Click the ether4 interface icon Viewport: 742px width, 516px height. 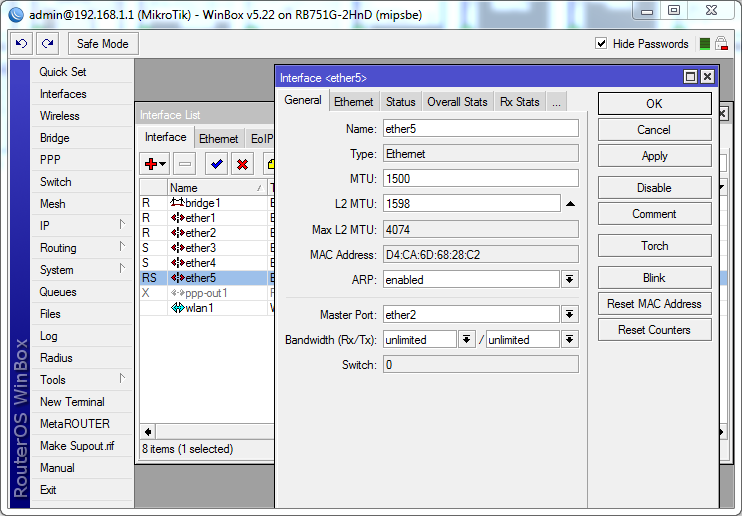[x=177, y=263]
